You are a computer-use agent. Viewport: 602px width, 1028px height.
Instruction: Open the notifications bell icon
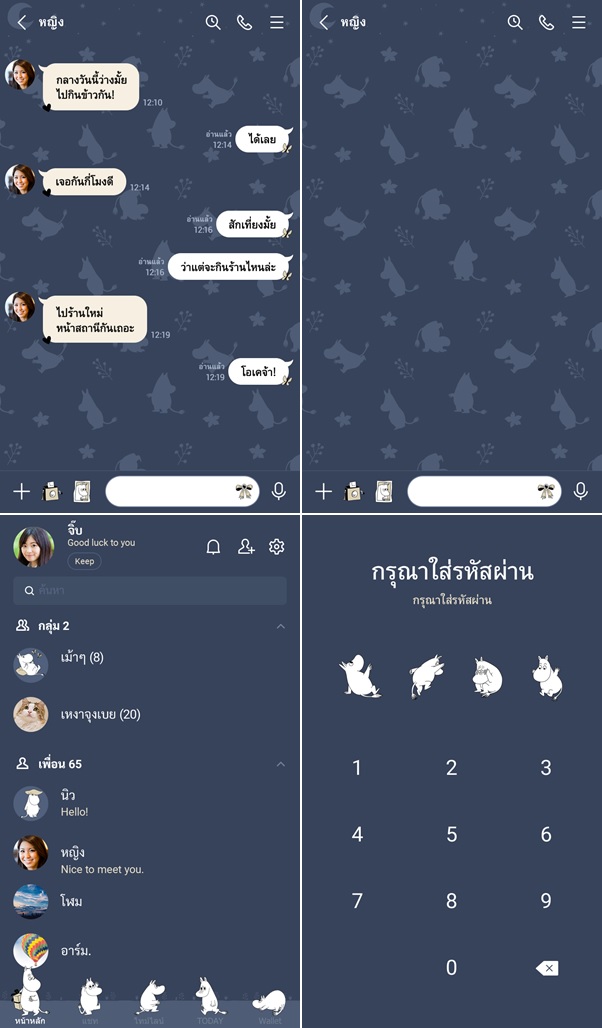tap(213, 547)
